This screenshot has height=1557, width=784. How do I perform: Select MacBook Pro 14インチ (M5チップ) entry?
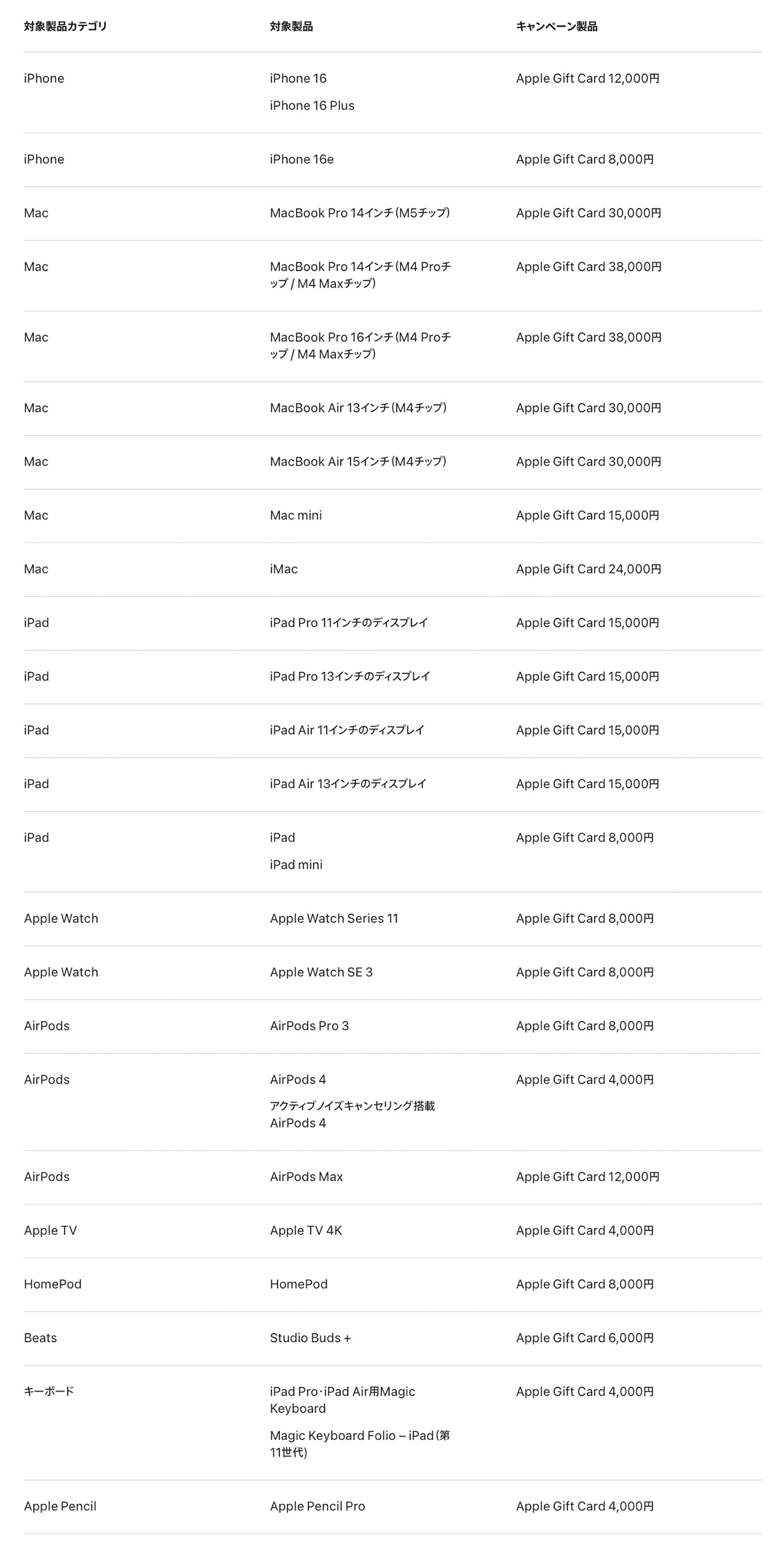click(x=360, y=213)
